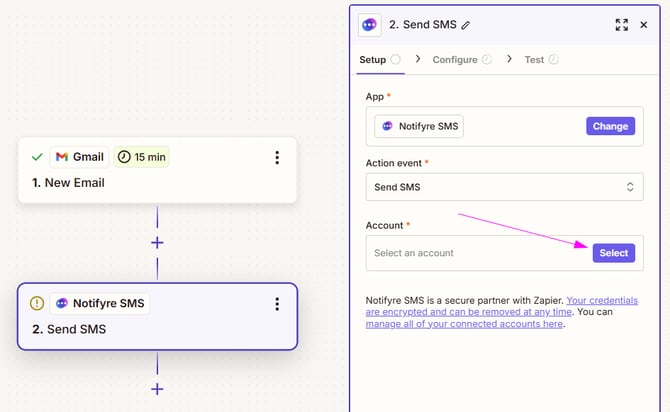The height and width of the screenshot is (412, 670).
Task: Open the Test tab
Action: (x=534, y=60)
